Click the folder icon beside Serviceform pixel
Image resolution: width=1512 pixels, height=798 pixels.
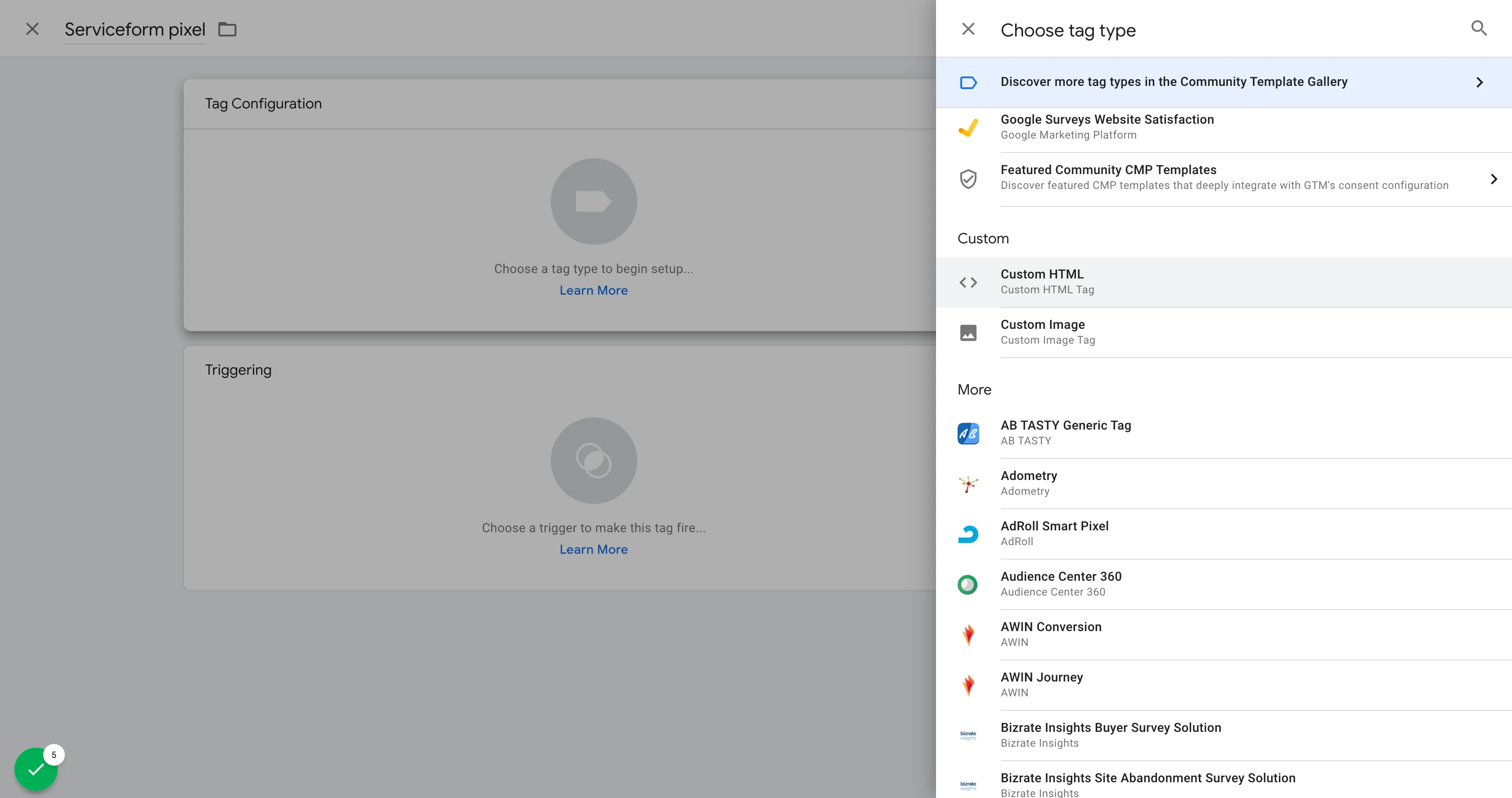click(227, 29)
